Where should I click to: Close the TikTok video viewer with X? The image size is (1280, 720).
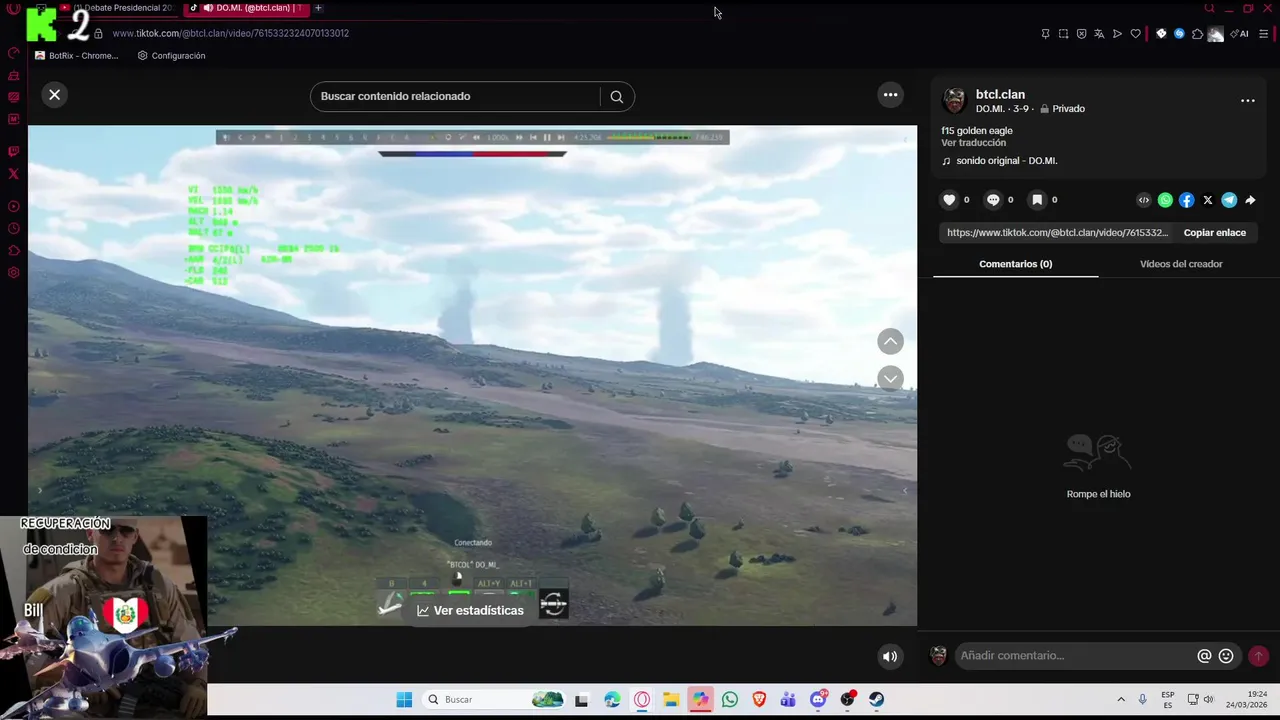pos(55,95)
